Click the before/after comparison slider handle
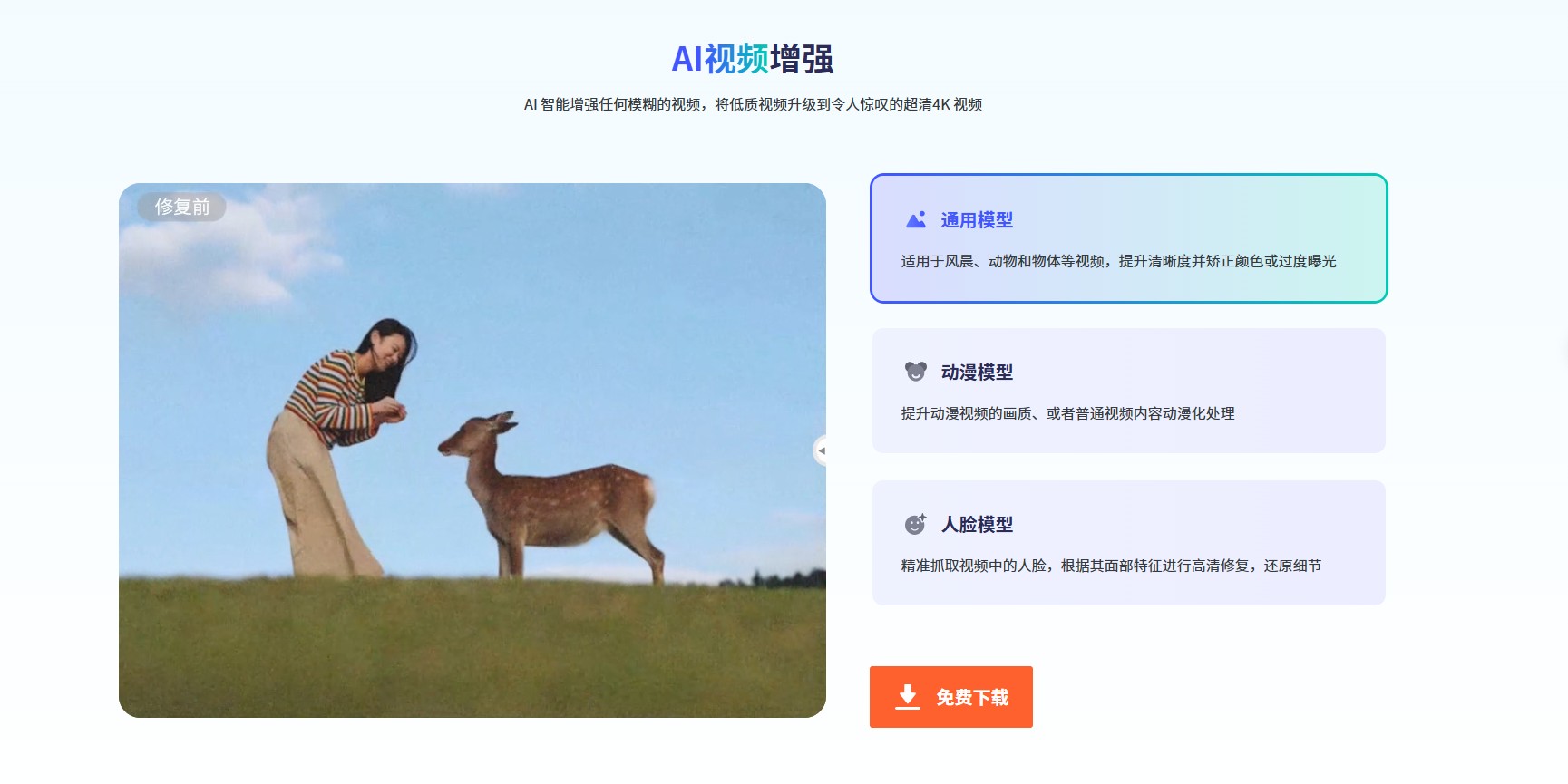The width and height of the screenshot is (1568, 784). click(820, 450)
